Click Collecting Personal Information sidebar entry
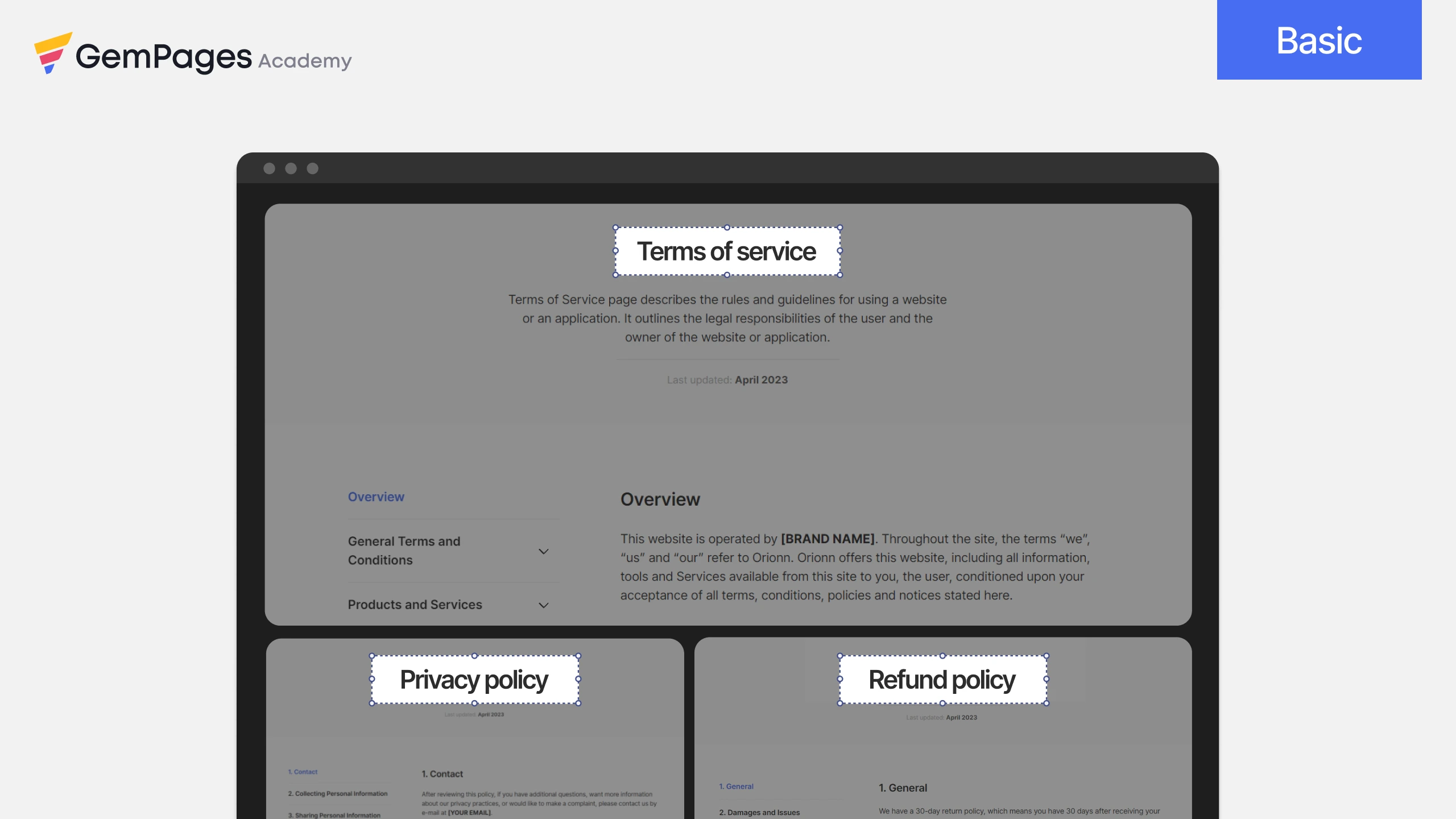This screenshot has height=819, width=1456. click(338, 793)
